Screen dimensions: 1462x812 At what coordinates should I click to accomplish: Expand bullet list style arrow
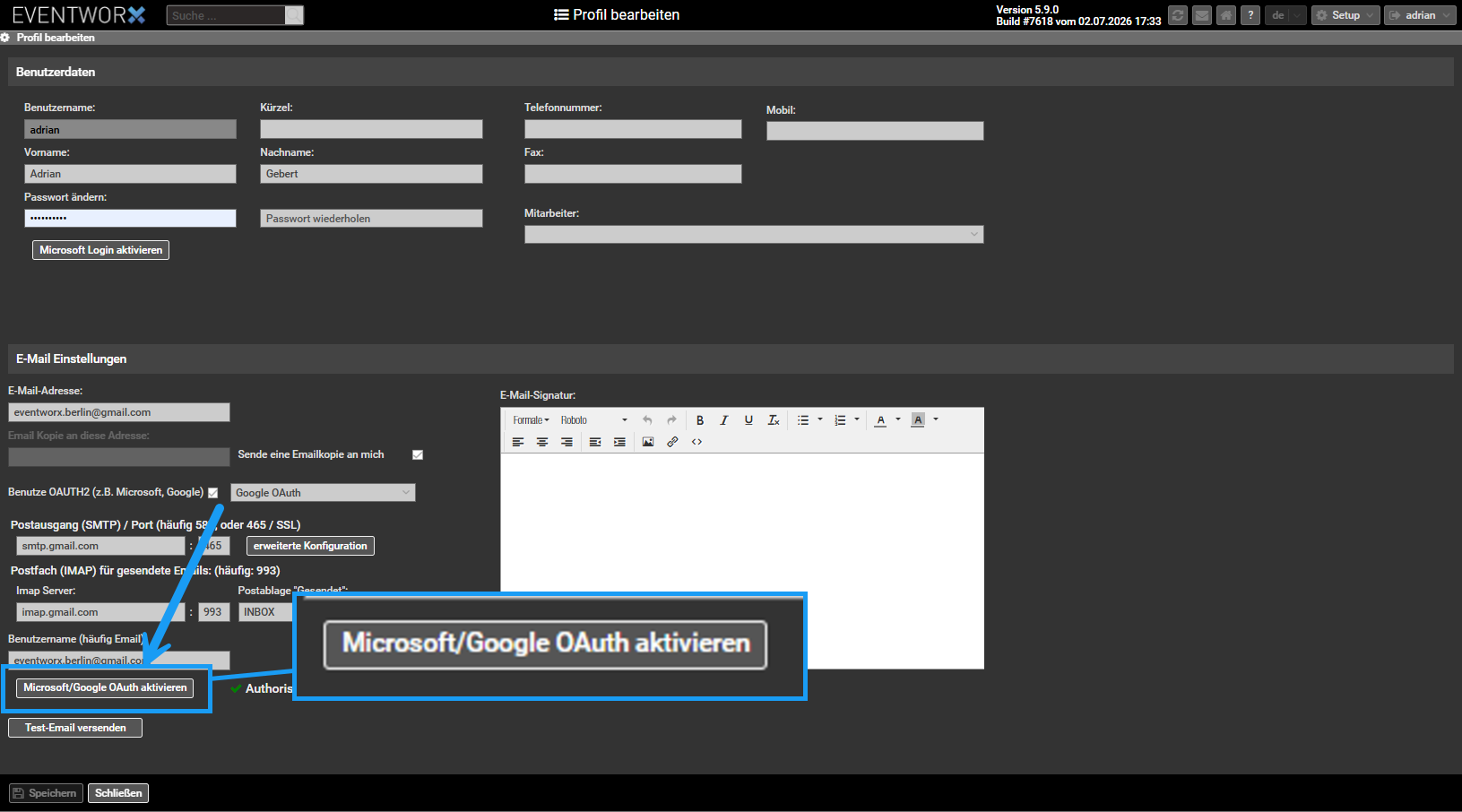coord(820,419)
